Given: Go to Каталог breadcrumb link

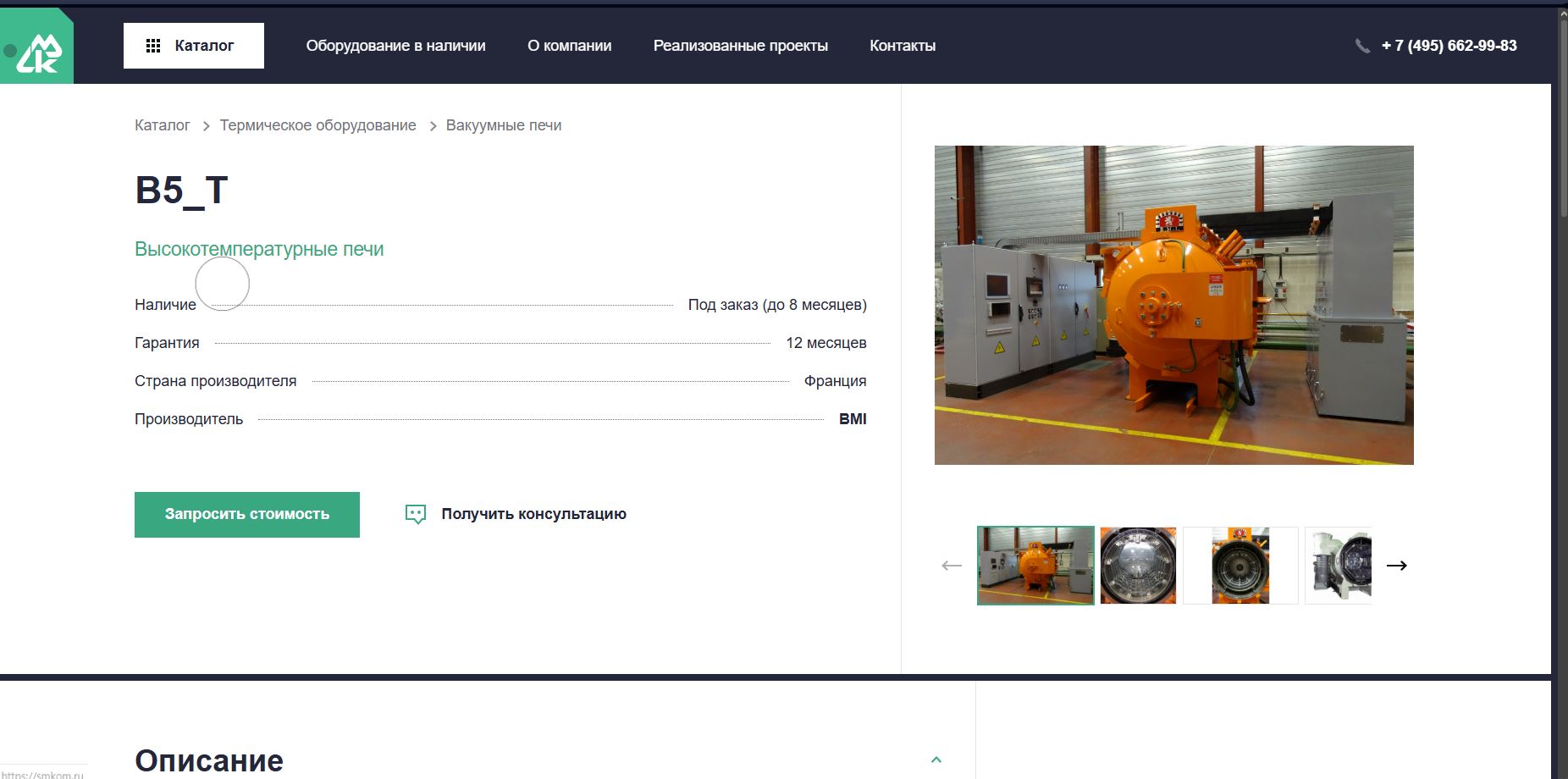Looking at the screenshot, I should [162, 125].
